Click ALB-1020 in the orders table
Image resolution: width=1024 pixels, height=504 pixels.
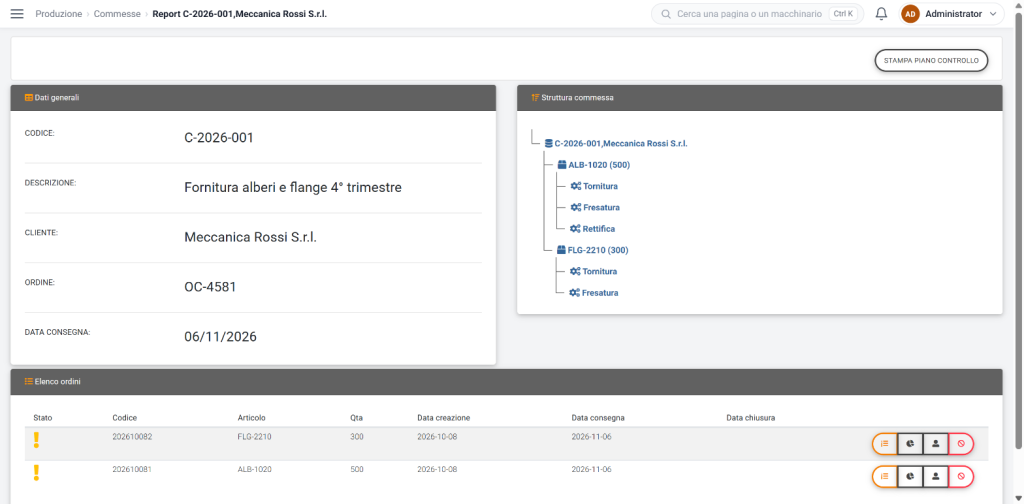click(255, 469)
